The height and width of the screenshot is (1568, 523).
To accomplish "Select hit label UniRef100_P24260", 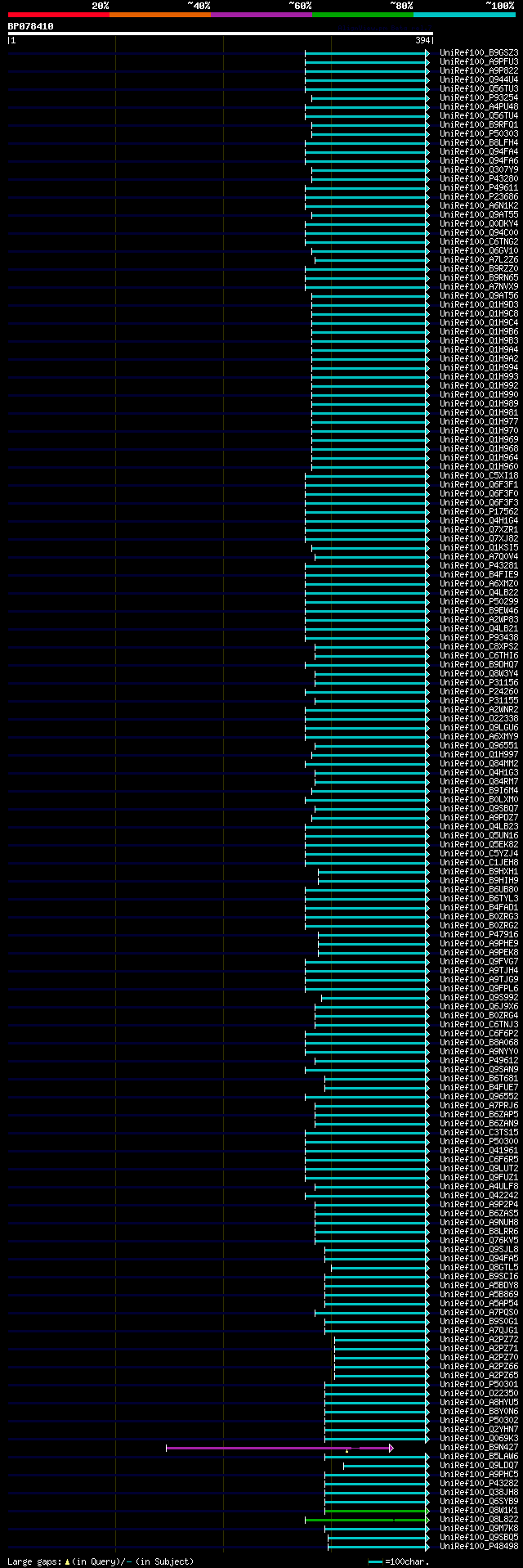I will (x=479, y=691).
